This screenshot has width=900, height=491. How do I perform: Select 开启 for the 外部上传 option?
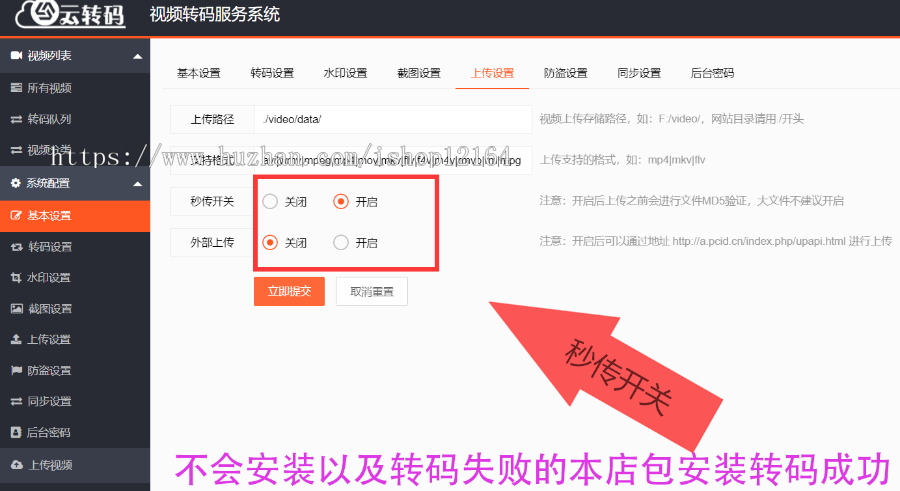point(341,242)
